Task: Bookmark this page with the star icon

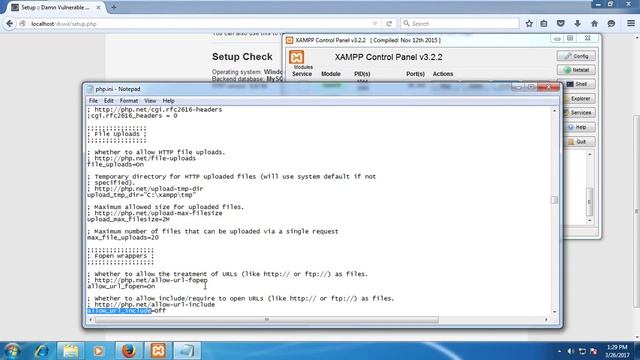Action: coord(529,24)
